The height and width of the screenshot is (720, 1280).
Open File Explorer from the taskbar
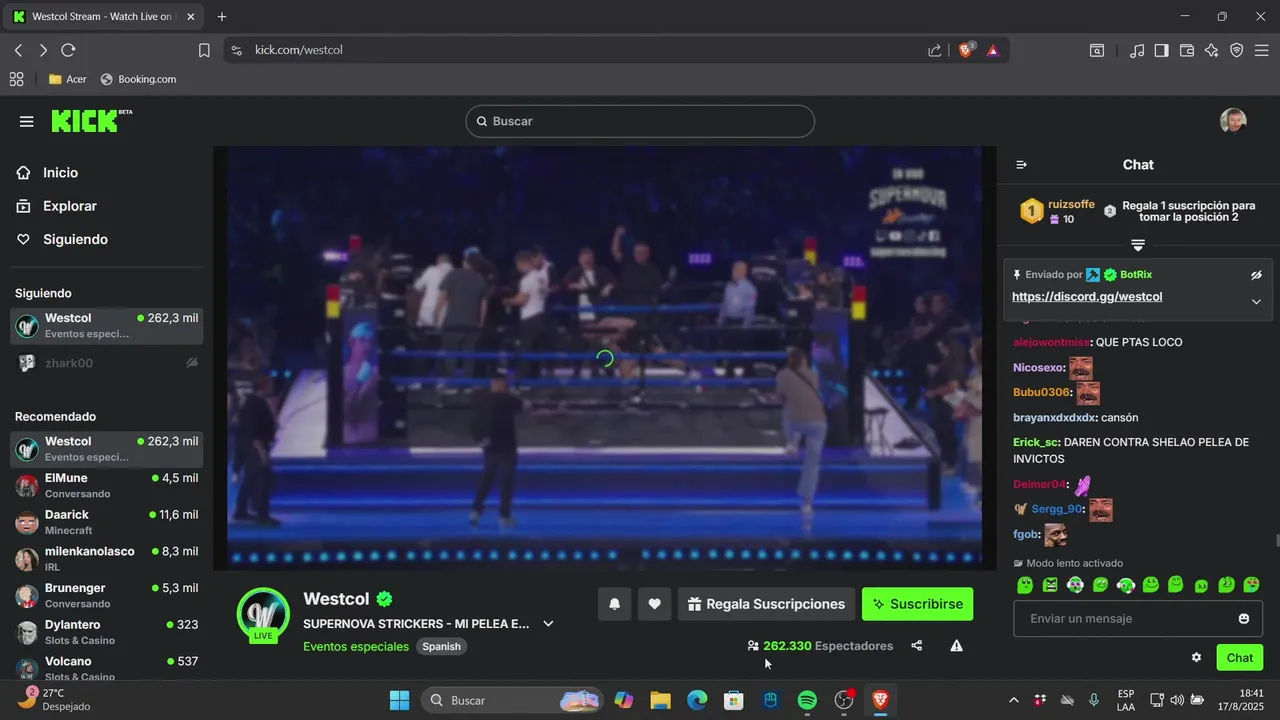coord(660,700)
